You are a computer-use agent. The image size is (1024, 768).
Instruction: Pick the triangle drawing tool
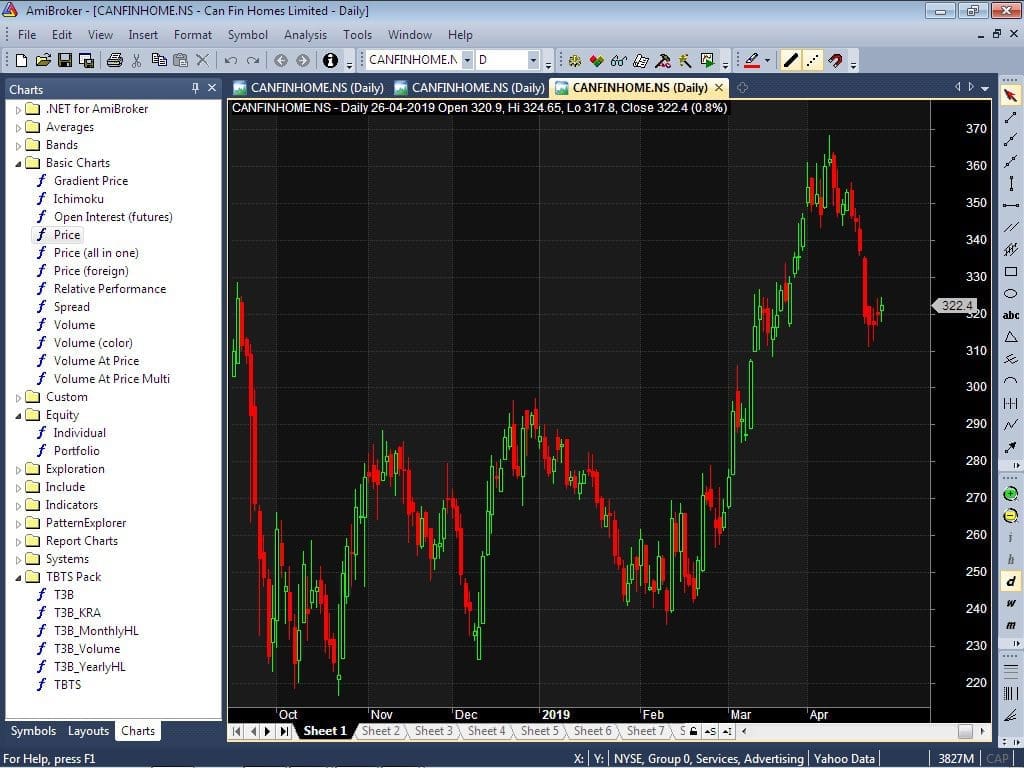click(1010, 337)
